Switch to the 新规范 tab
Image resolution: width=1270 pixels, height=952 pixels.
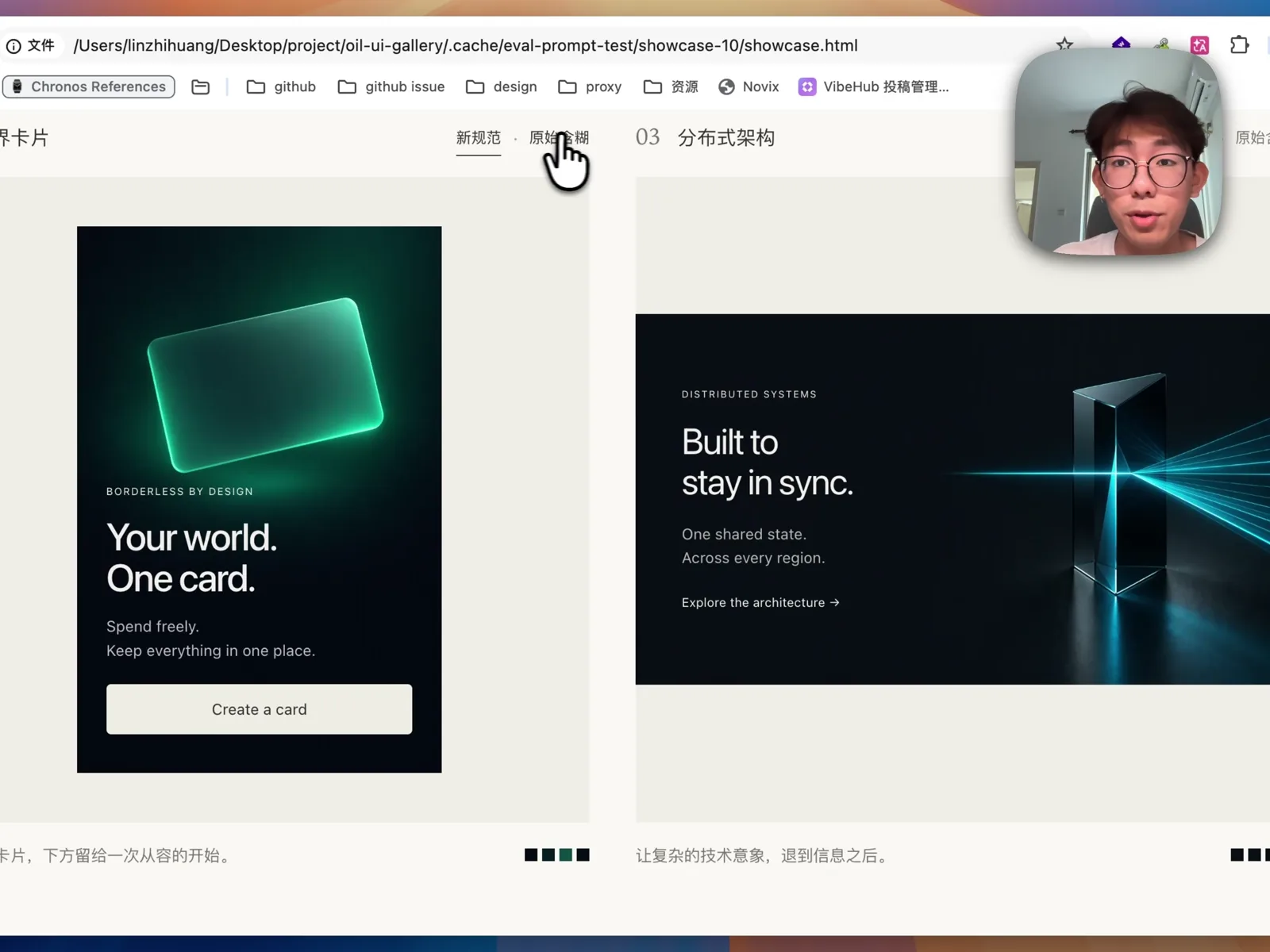click(x=479, y=138)
